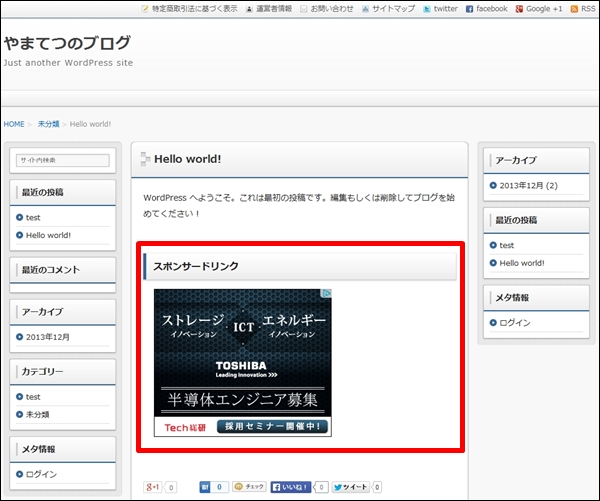Click the Facebook いいね! button
The width and height of the screenshot is (600, 501).
point(291,487)
